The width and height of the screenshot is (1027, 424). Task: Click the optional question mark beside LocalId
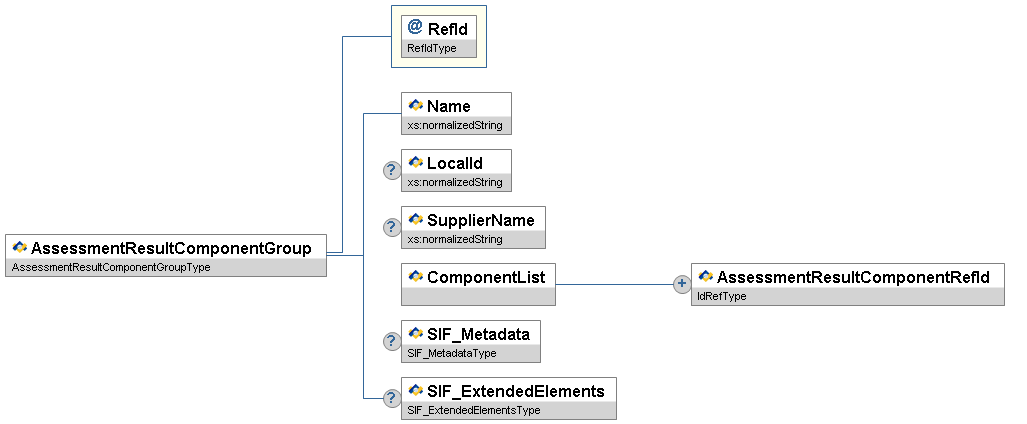point(393,170)
